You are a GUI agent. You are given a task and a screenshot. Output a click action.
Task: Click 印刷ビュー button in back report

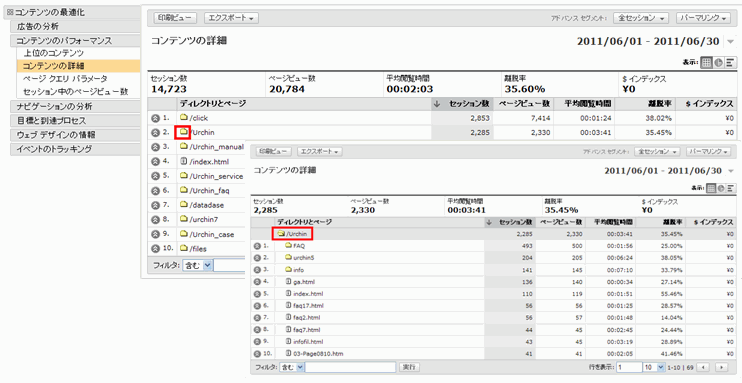point(175,18)
